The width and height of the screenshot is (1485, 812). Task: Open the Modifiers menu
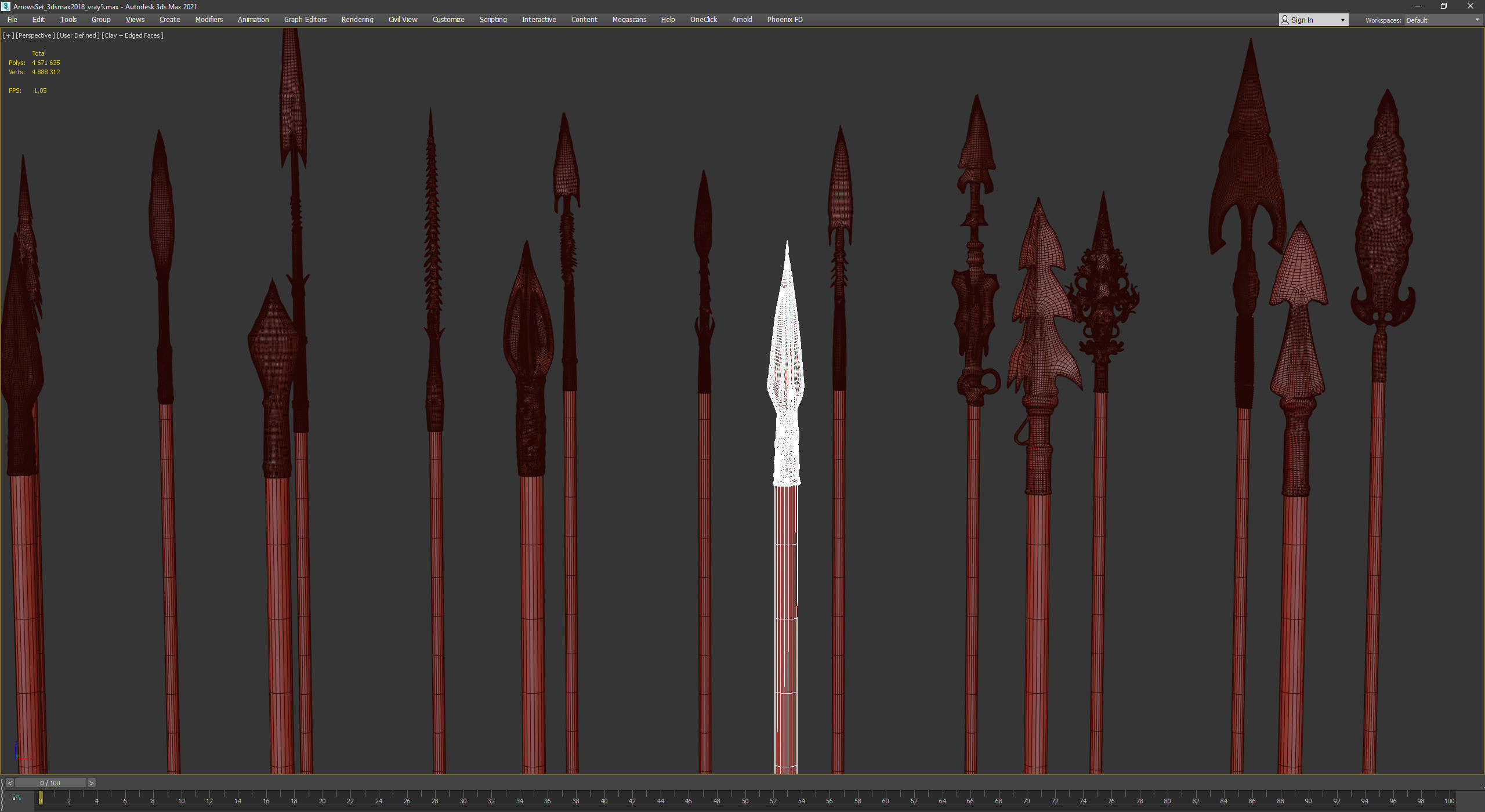[209, 20]
